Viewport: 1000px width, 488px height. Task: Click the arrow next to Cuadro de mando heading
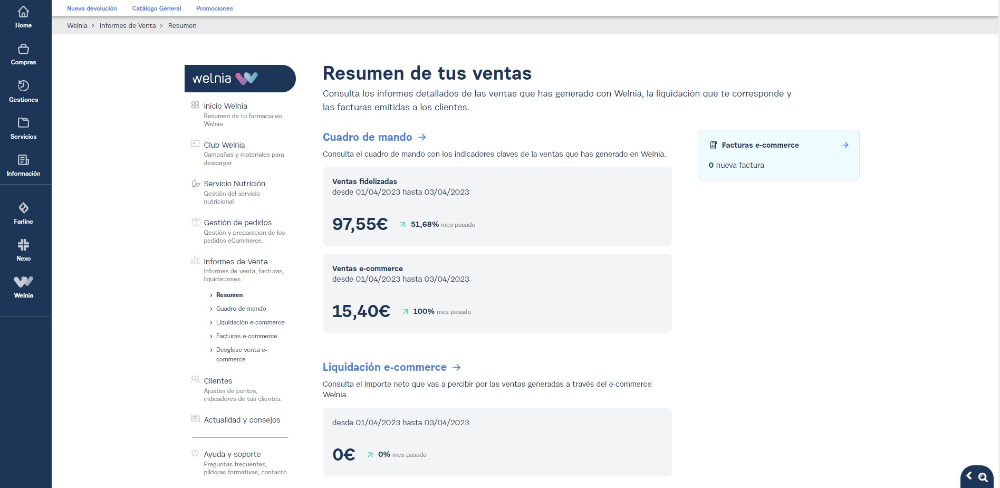(422, 137)
